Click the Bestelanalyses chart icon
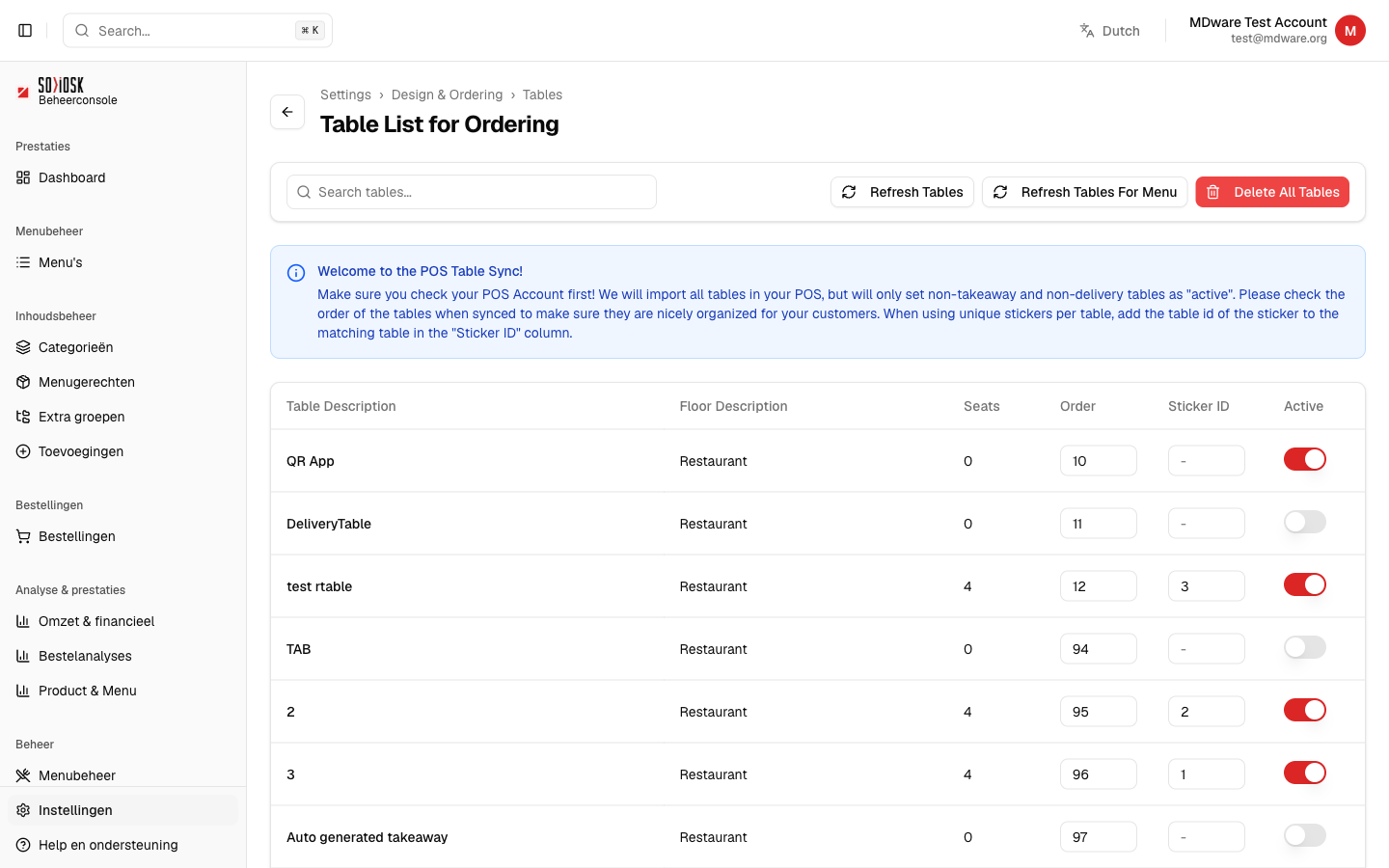 click(x=23, y=656)
